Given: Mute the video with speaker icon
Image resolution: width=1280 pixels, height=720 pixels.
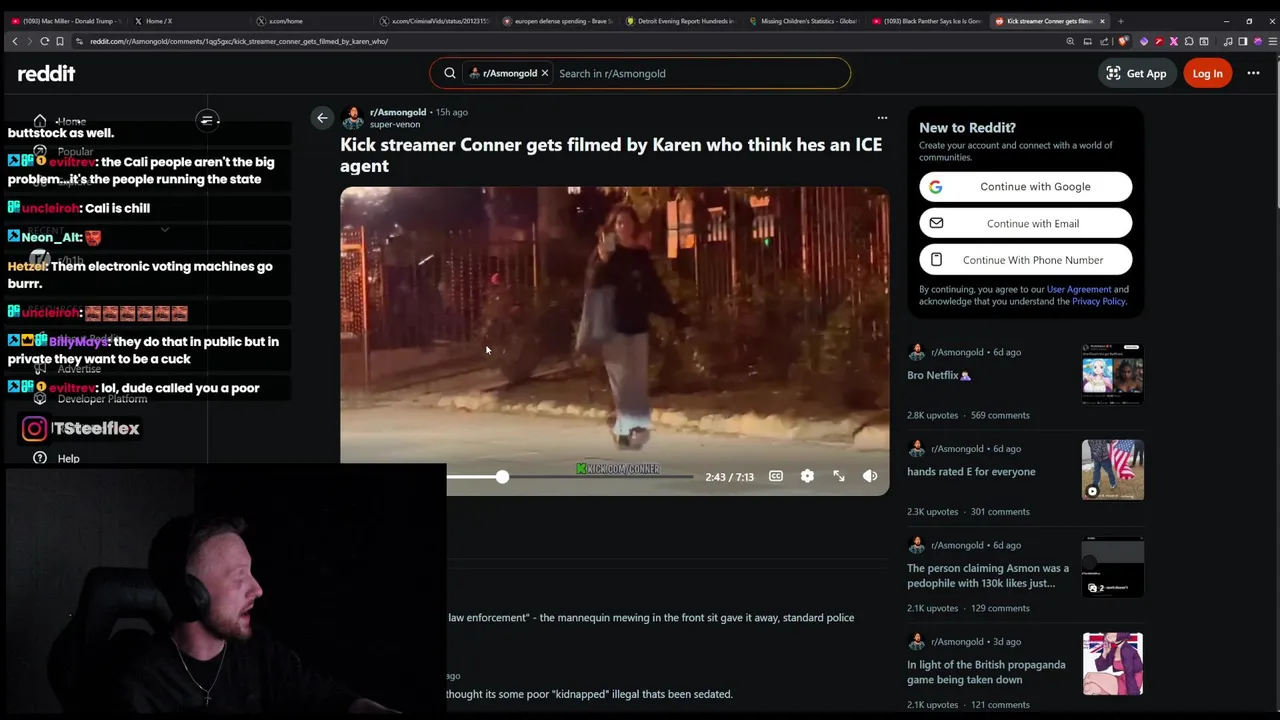Looking at the screenshot, I should 870,476.
